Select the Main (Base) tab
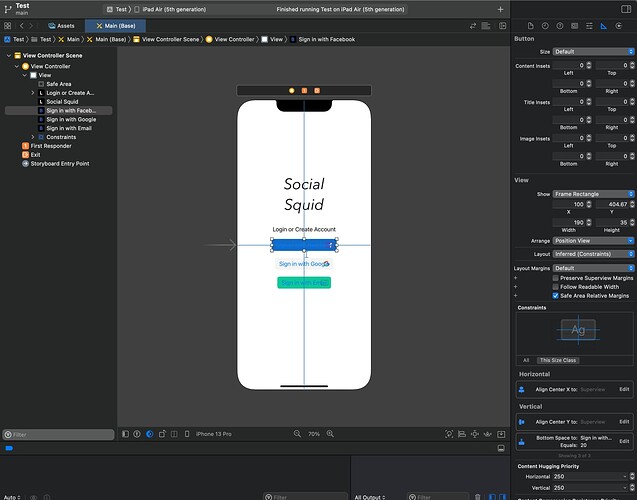This screenshot has width=637, height=500. 115,26
